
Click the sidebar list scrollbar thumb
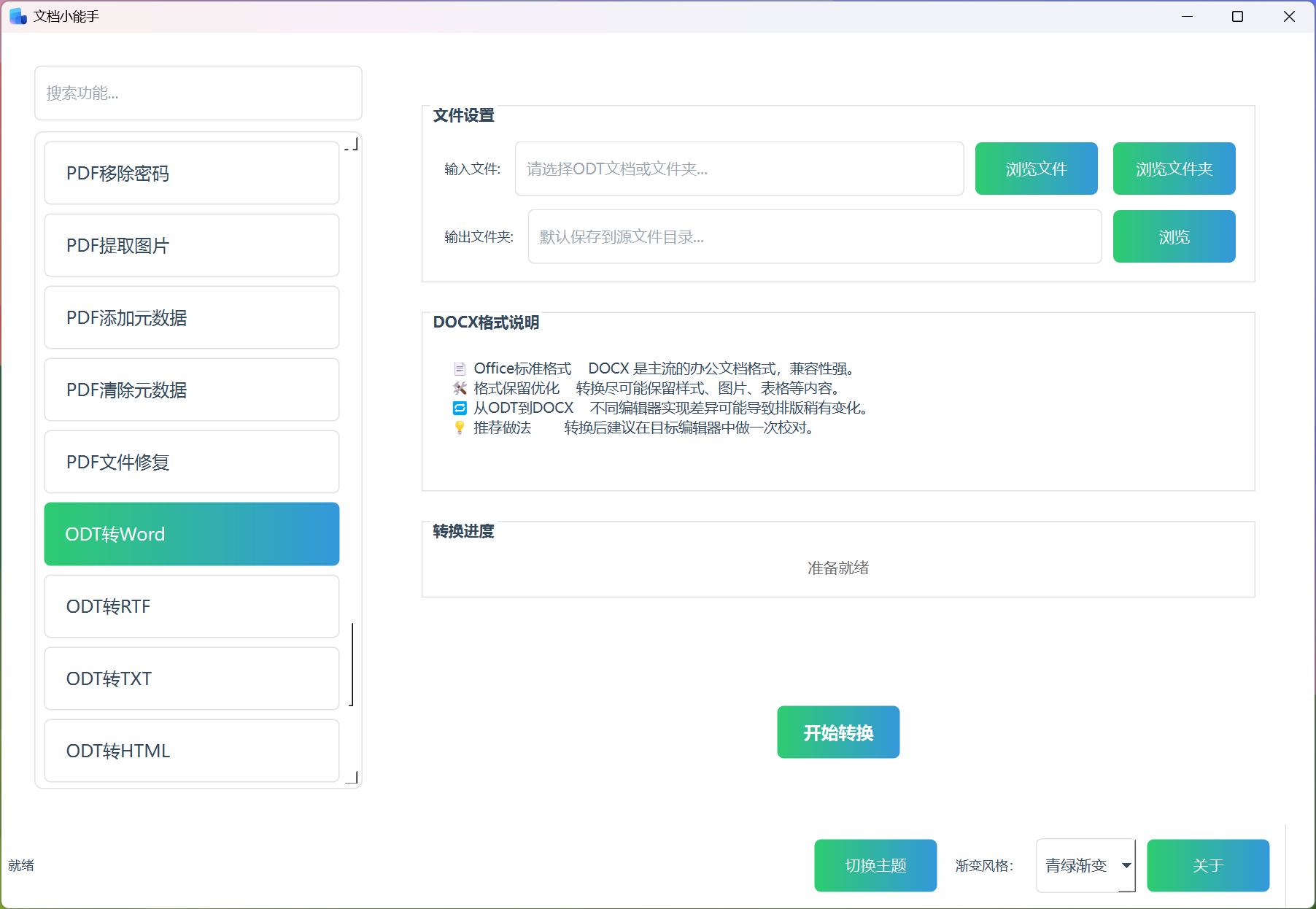click(352, 664)
